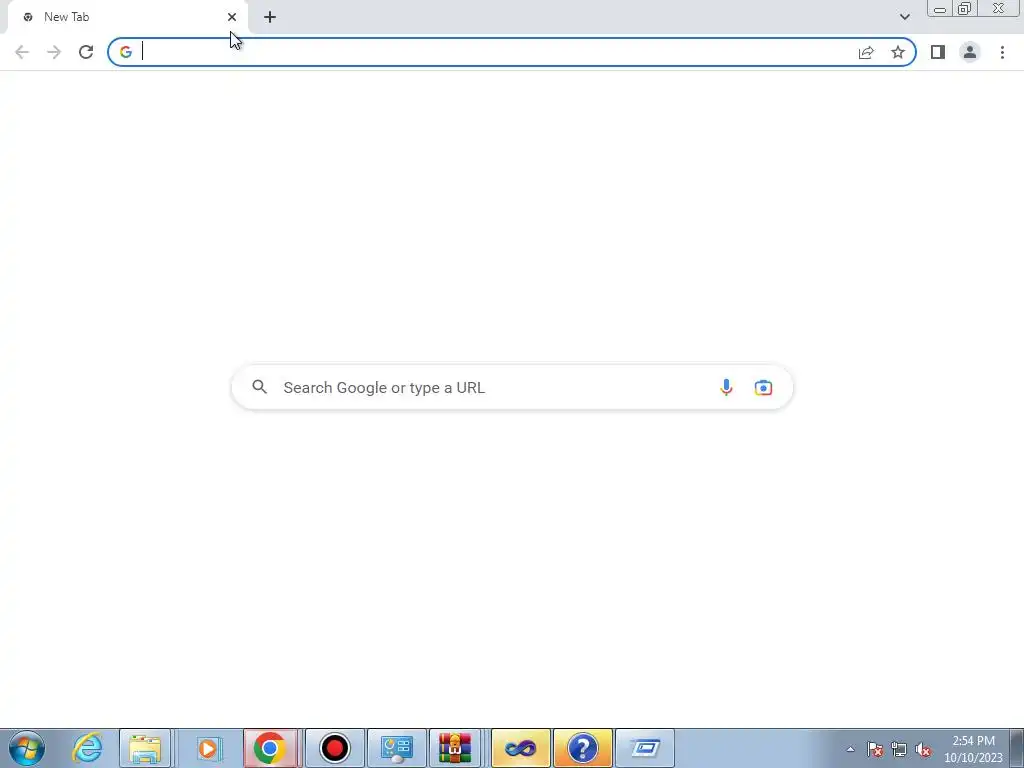Click Chrome icon on taskbar
The height and width of the screenshot is (768, 1024).
coord(270,748)
